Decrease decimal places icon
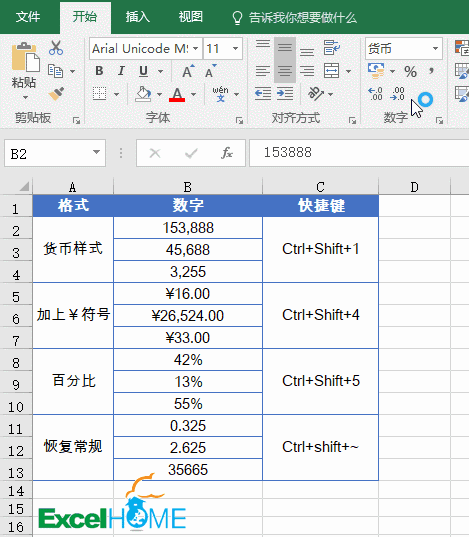 coord(397,93)
